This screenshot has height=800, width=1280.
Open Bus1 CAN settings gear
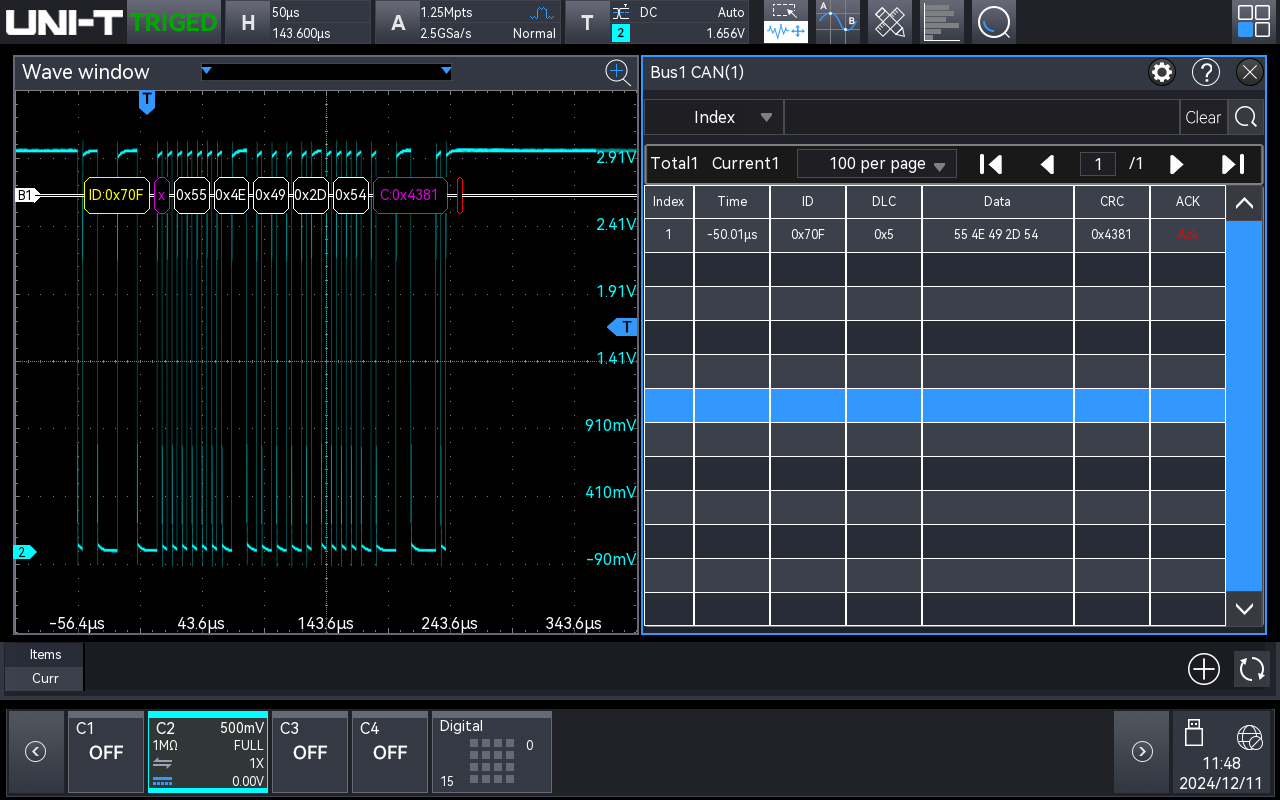click(1162, 72)
